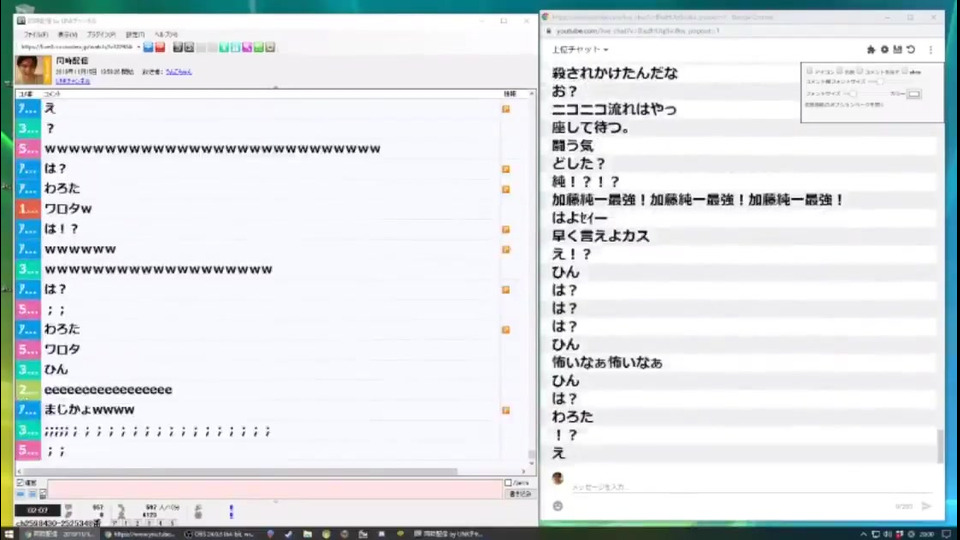Click the 時間 column header
The height and width of the screenshot is (540, 960).
[x=510, y=94]
